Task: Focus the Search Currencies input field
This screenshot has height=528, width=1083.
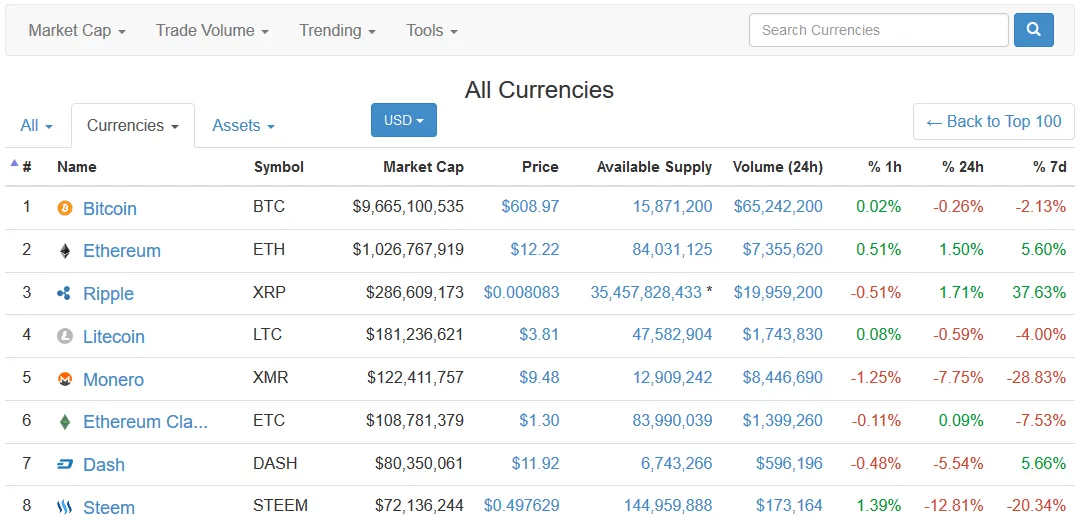Action: 879,30
